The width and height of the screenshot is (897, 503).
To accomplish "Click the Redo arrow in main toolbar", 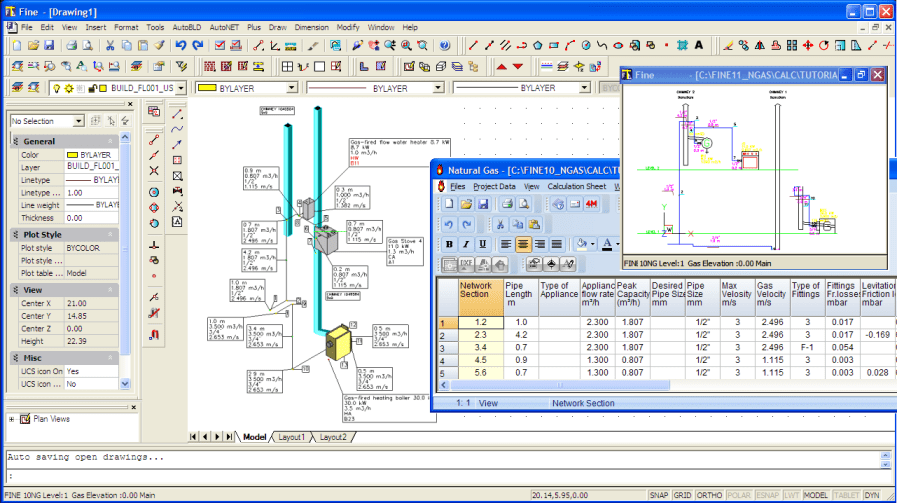I will pos(197,46).
